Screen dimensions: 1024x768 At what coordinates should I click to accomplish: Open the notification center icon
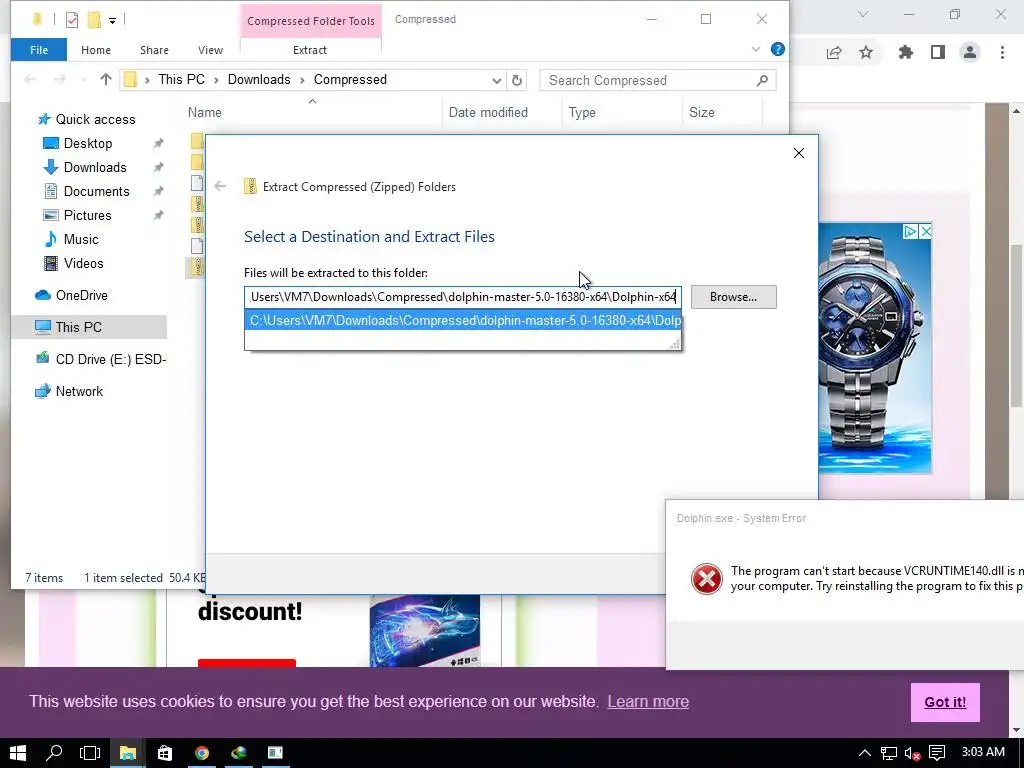(937, 753)
